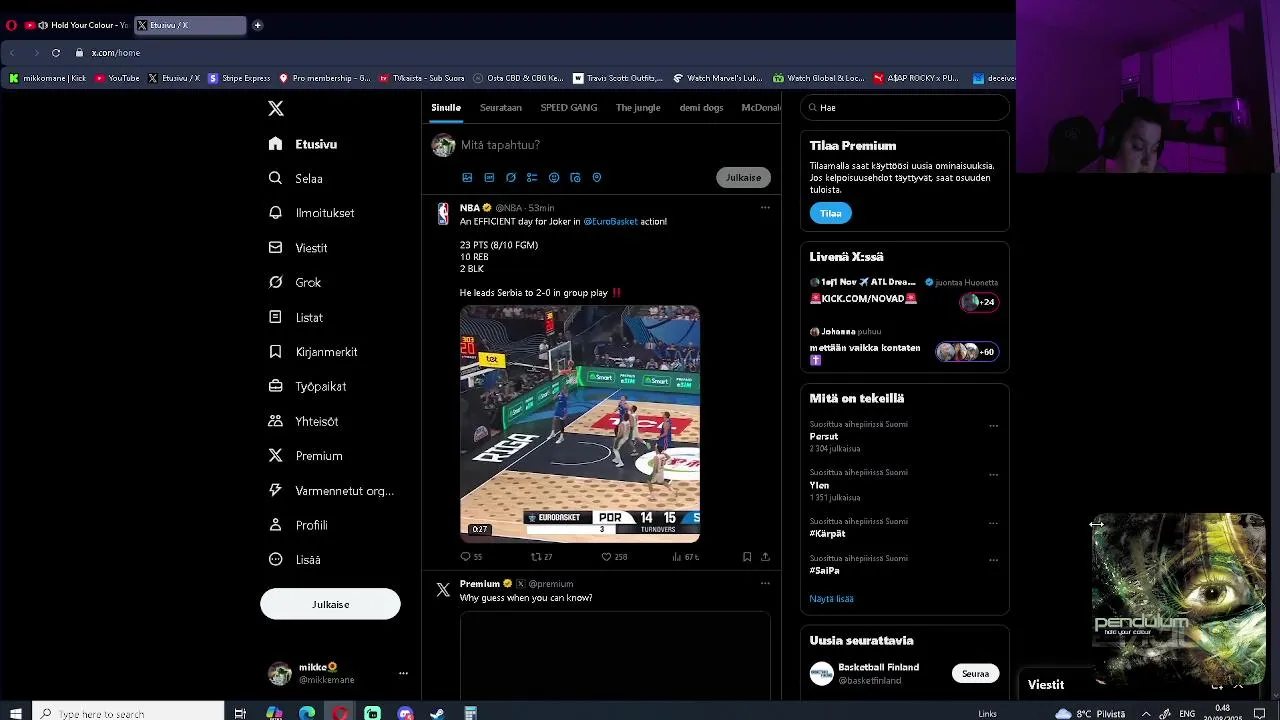Viewport: 1280px width, 720px height.
Task: Open Yhteisöt communities page
Action: tap(304, 421)
